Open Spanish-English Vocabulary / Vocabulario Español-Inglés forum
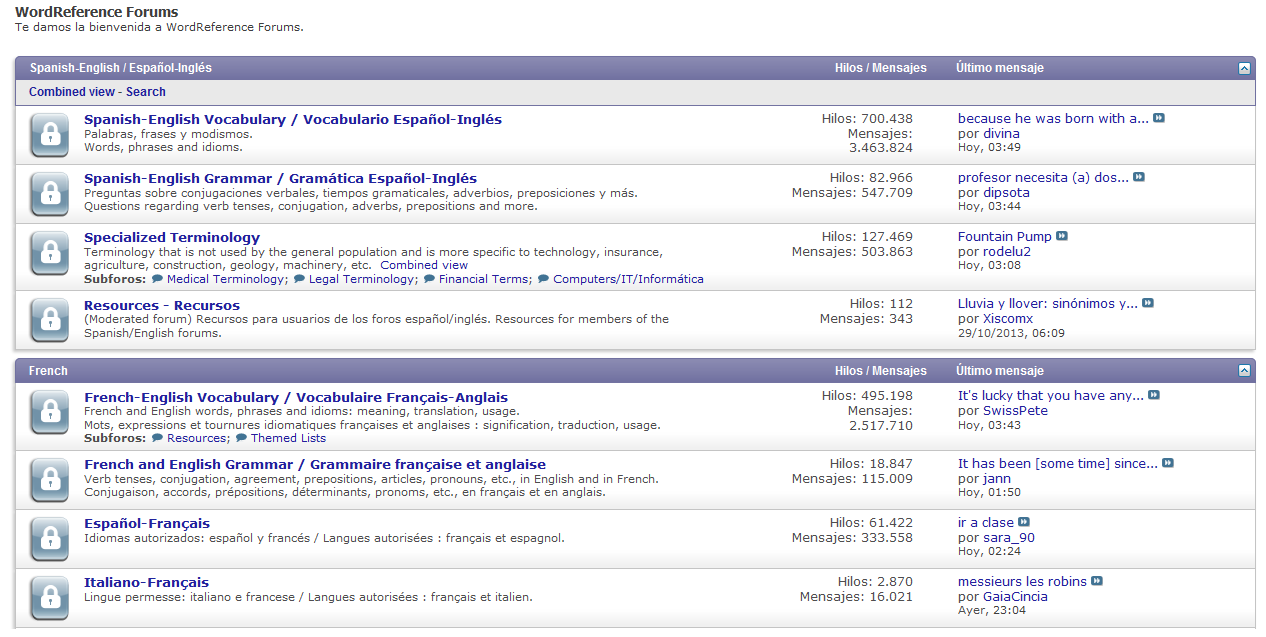 click(293, 120)
